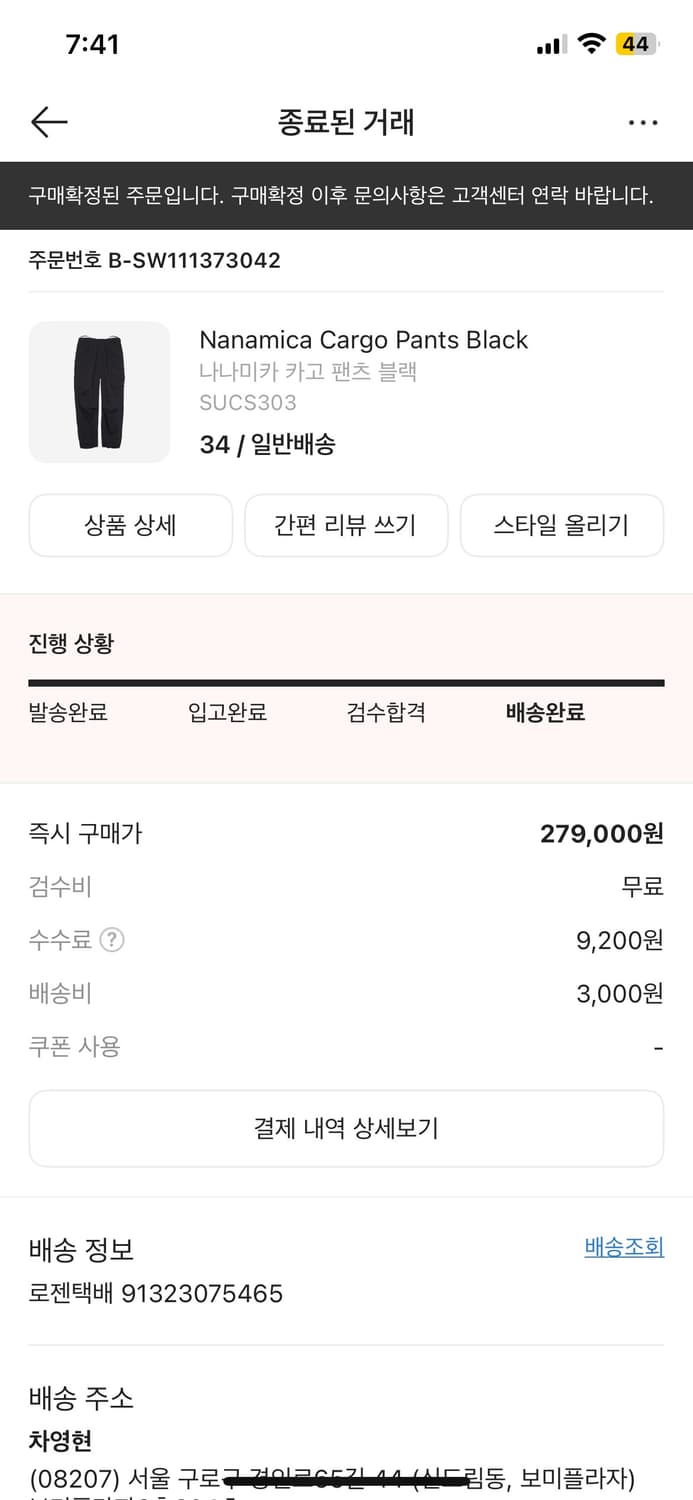Open the Nanamica cargo pants product thumbnail
The image size is (693, 1500).
click(99, 391)
